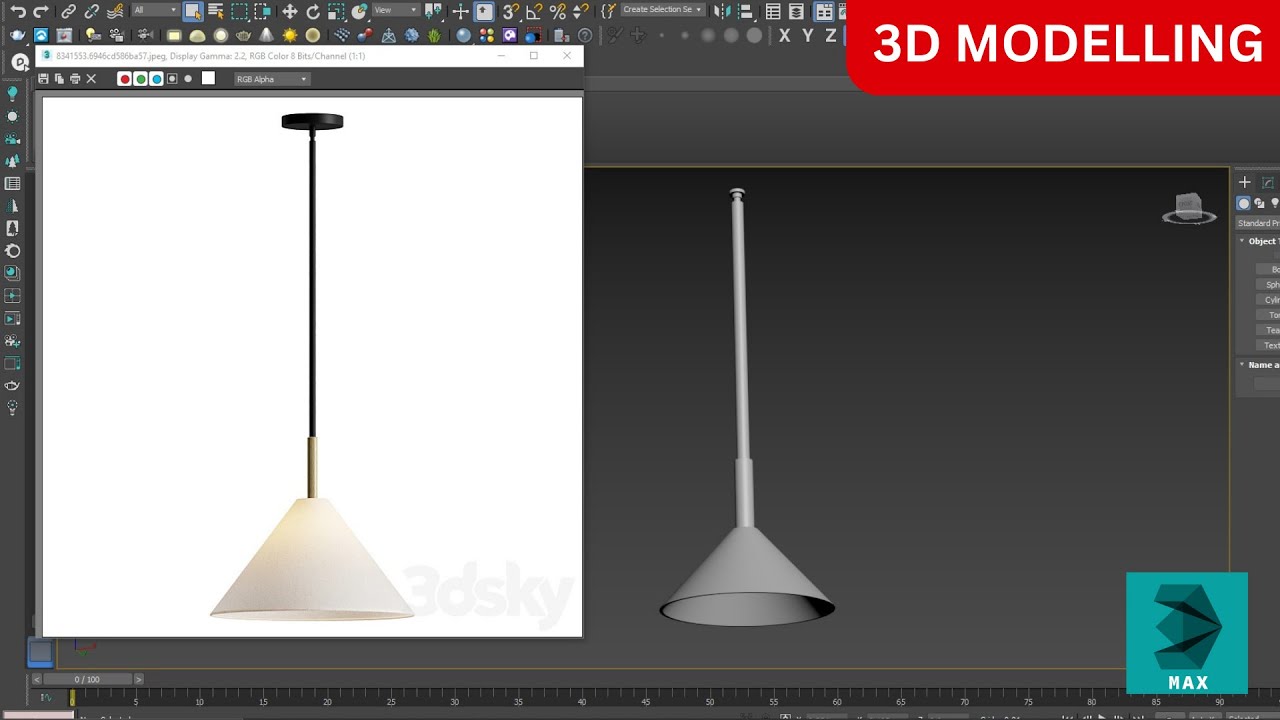Viewport: 1280px width, 720px height.
Task: Open the Modify tab in command panel
Action: click(1268, 182)
